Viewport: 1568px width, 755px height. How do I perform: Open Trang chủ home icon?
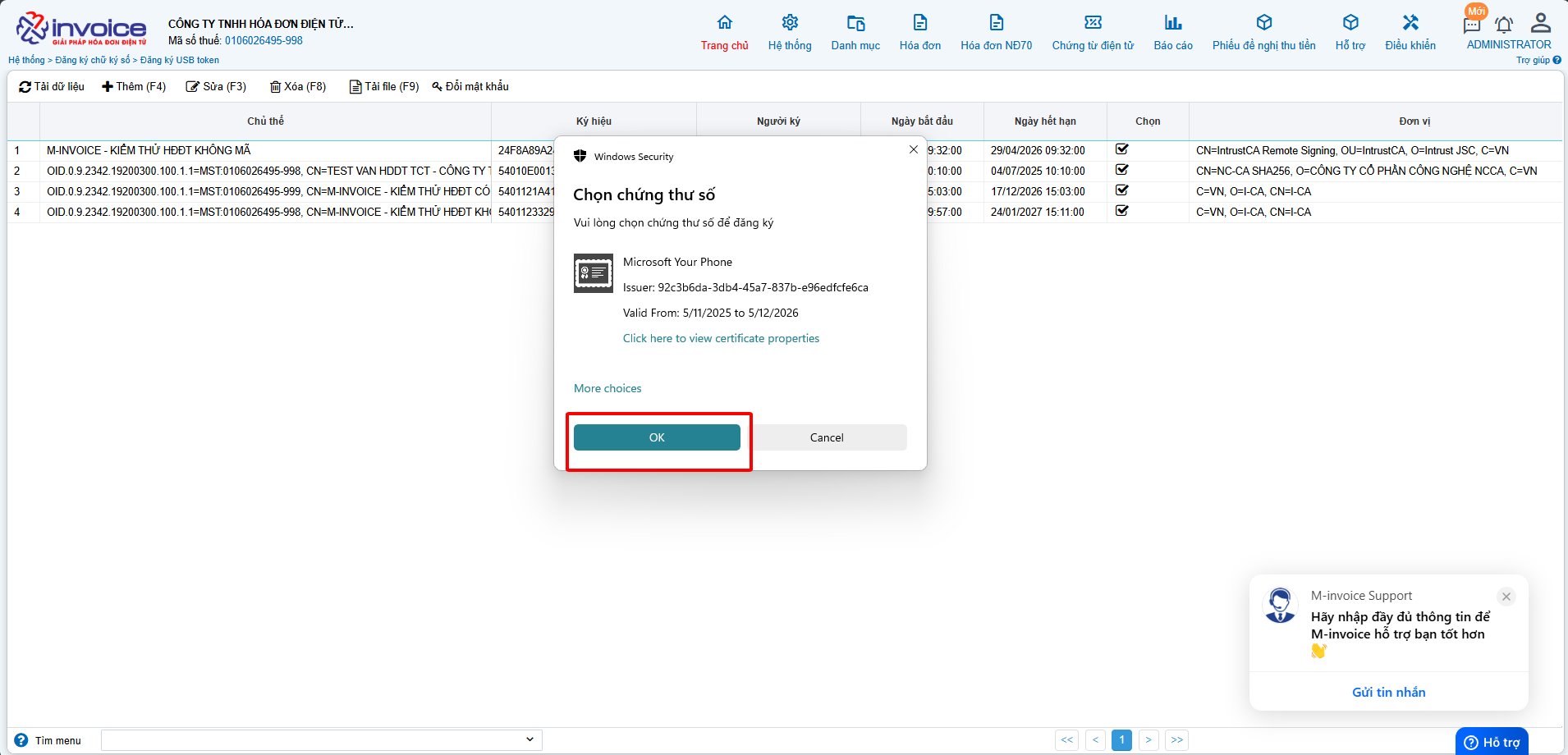coord(724,23)
